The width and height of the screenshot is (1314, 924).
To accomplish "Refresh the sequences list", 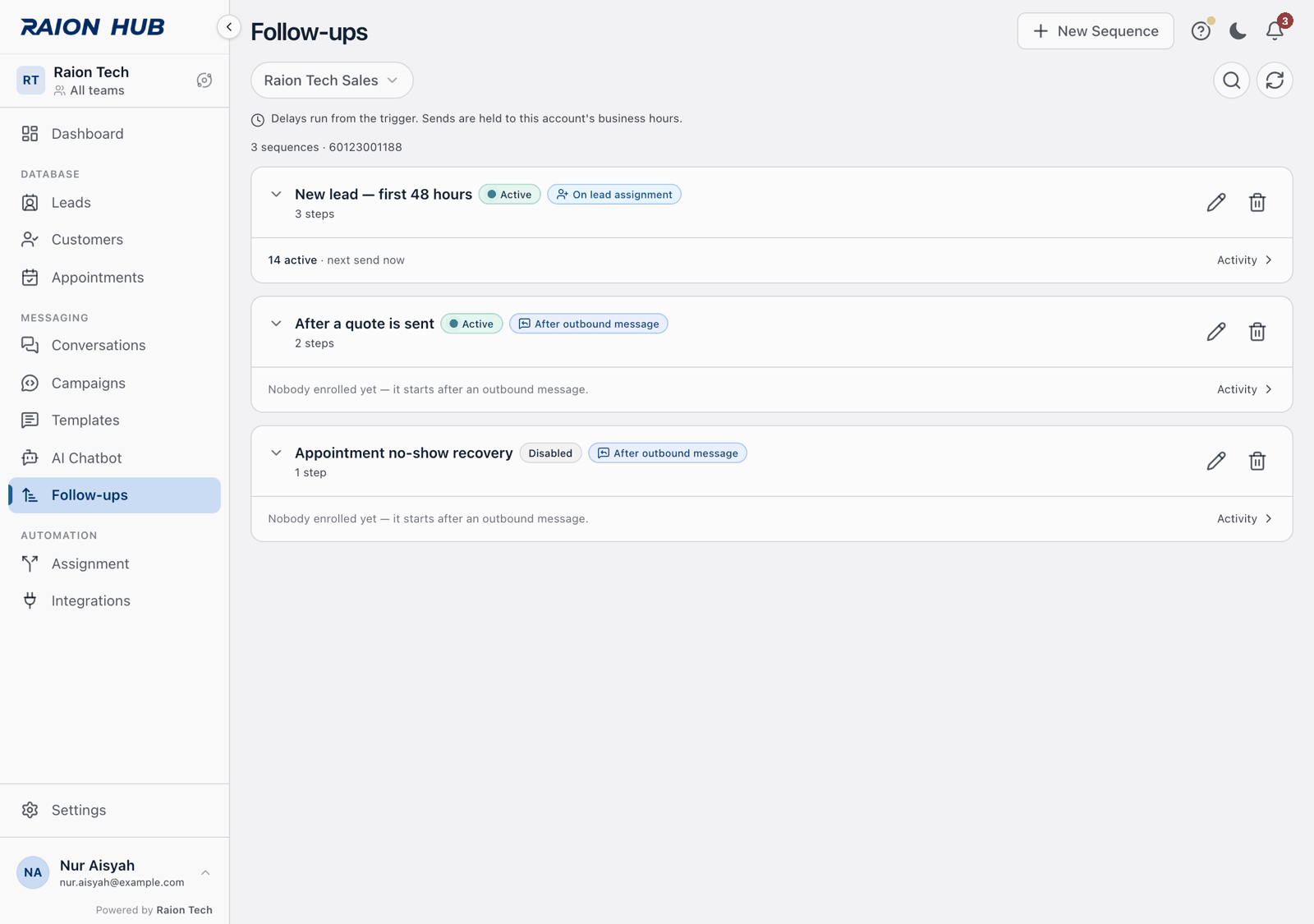I will [x=1275, y=80].
